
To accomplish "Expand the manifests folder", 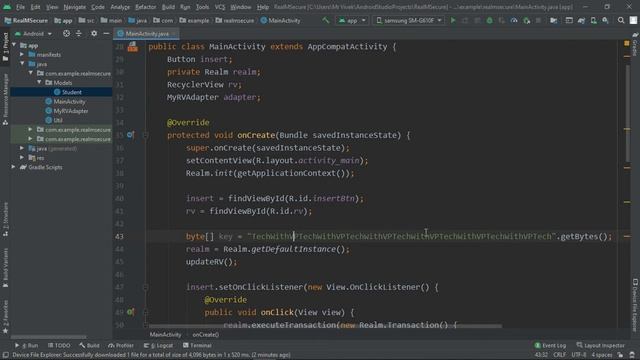I will (22, 54).
